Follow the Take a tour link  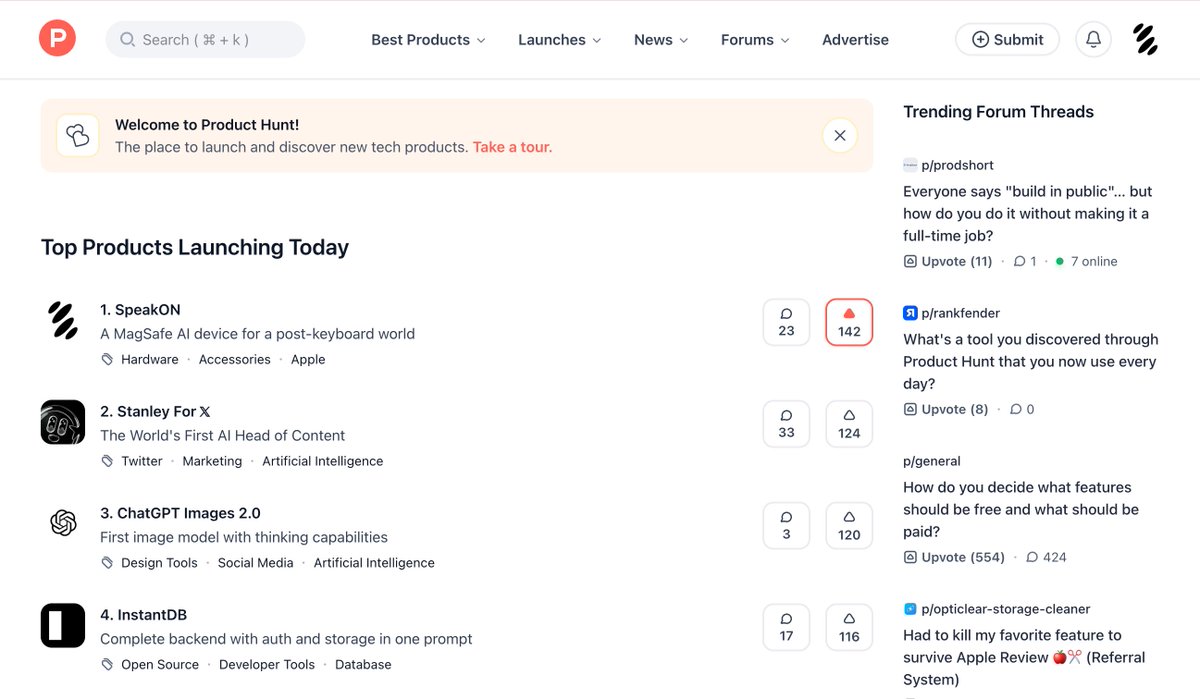point(512,147)
